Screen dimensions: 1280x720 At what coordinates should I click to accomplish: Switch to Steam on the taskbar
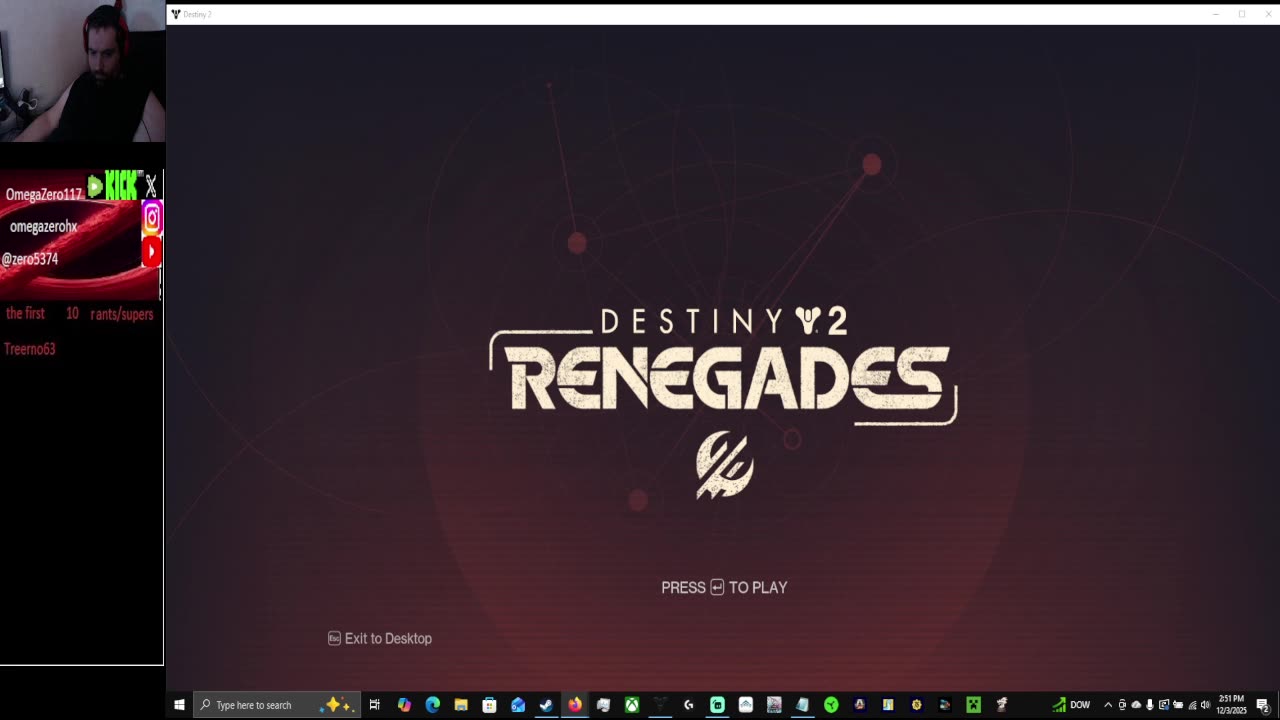click(x=546, y=705)
